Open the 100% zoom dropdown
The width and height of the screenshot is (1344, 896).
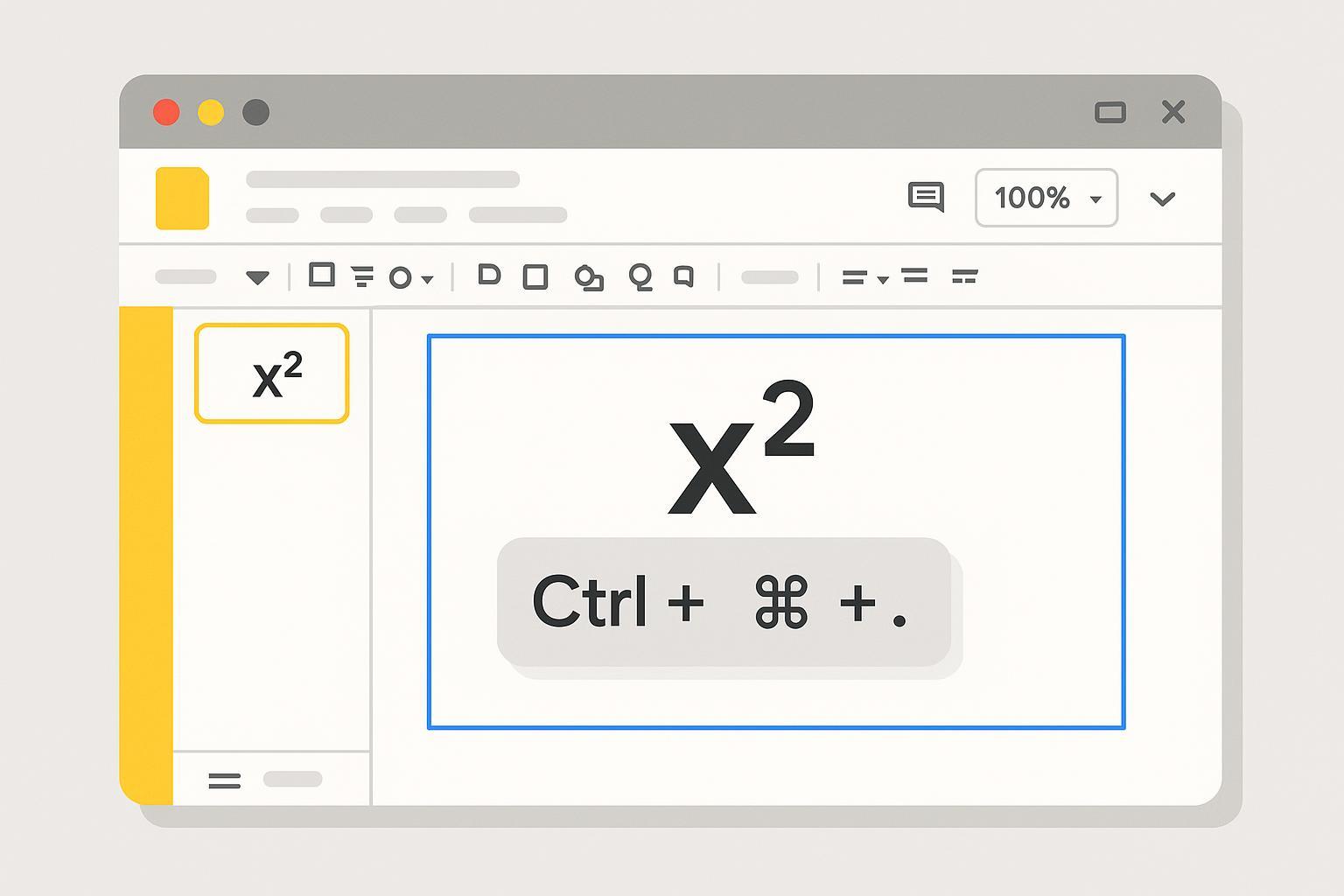(x=1046, y=198)
